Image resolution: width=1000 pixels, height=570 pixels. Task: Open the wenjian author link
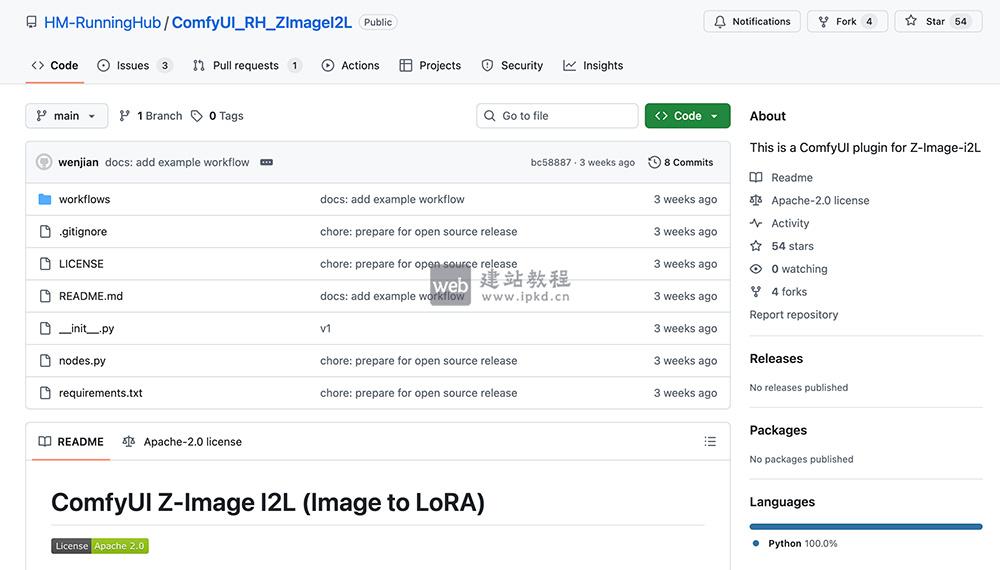[x=78, y=162]
